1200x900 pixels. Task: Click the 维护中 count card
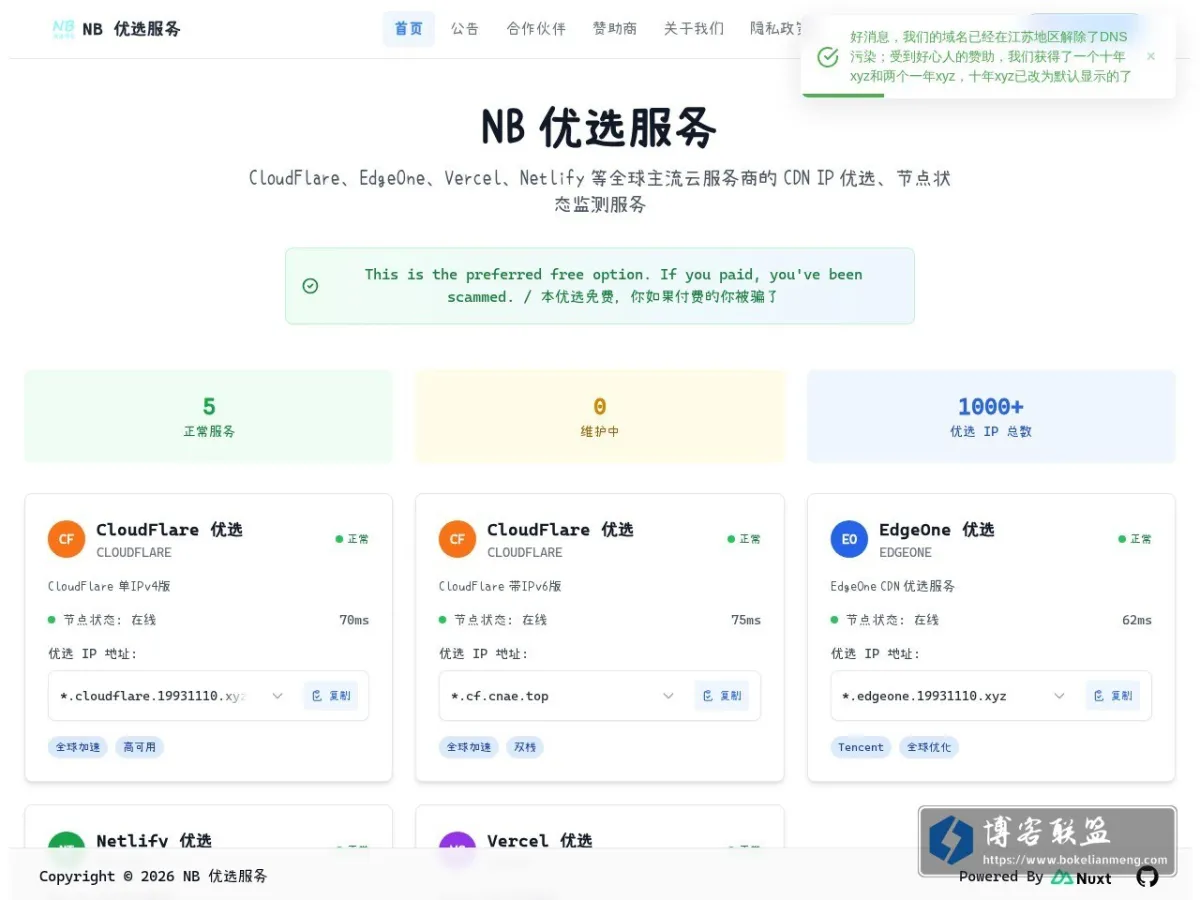coord(600,417)
